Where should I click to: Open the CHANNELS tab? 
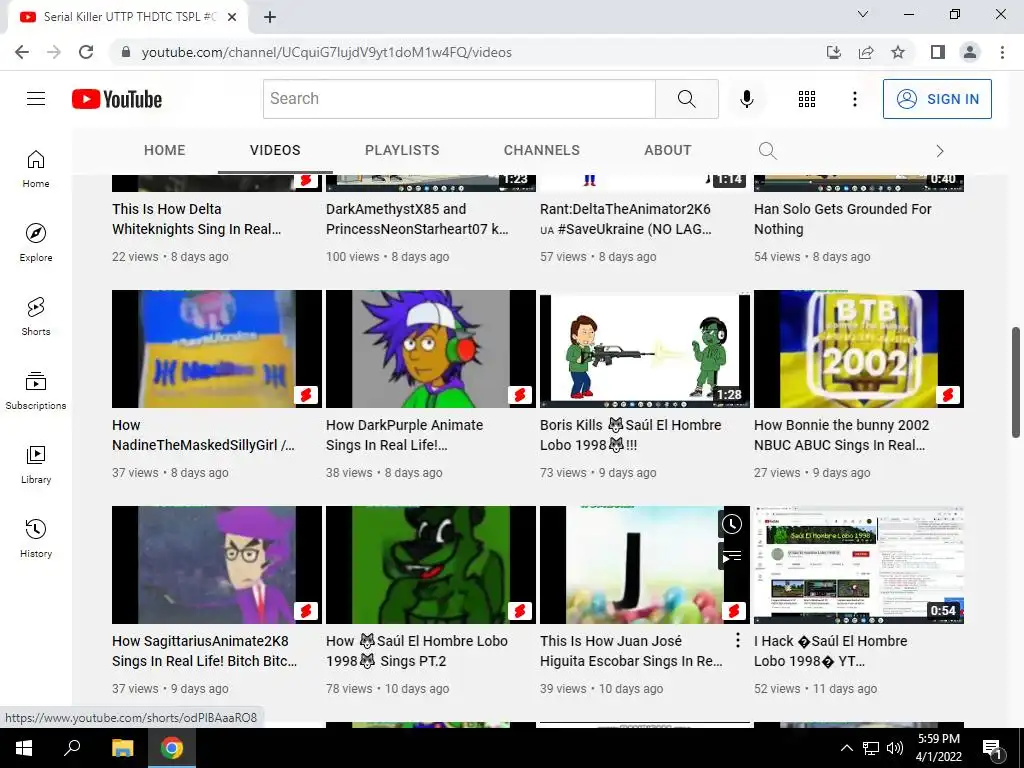point(541,150)
